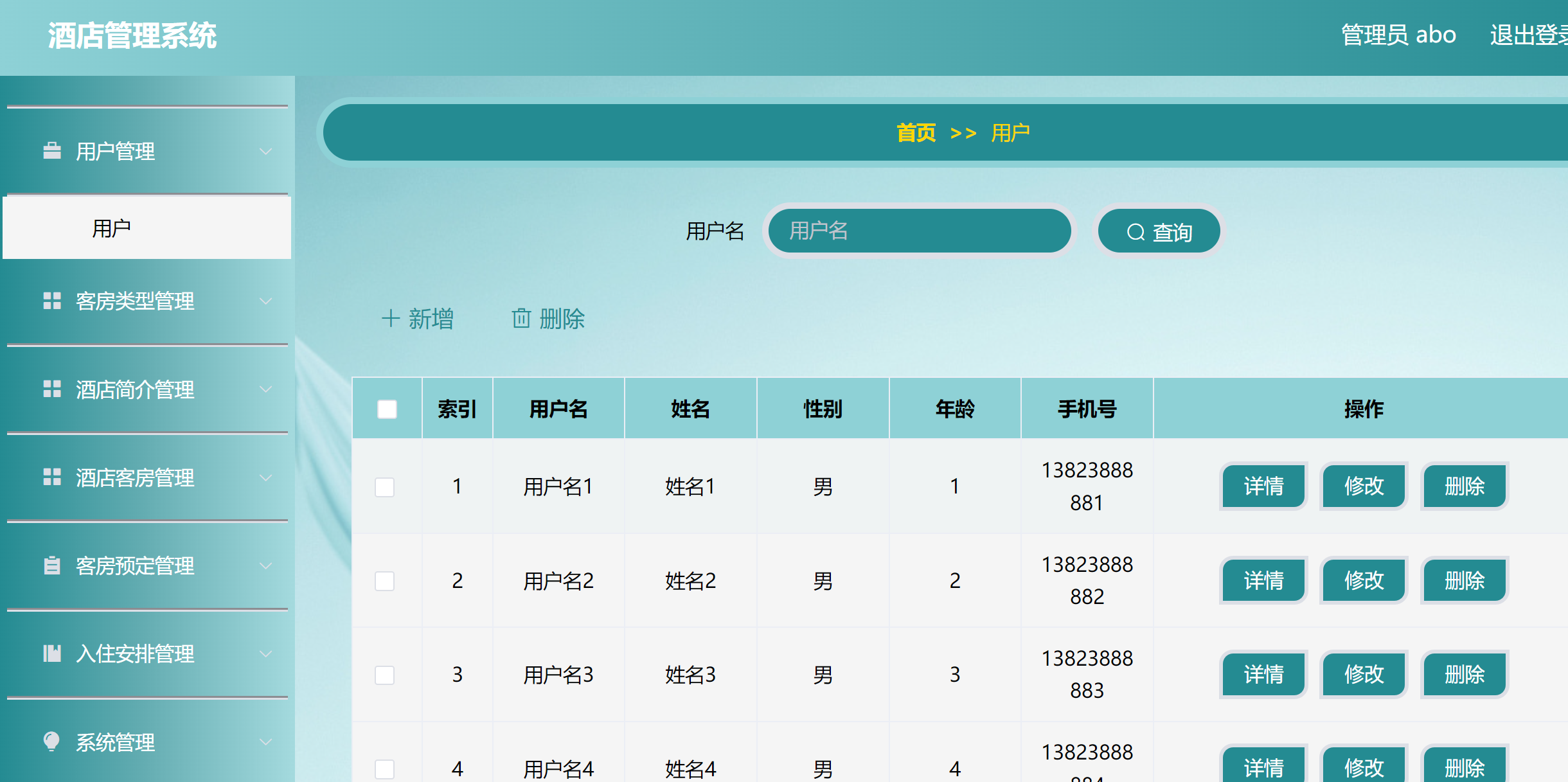Click the magnifier icon in 查询 button
The image size is (1568, 782).
[1136, 231]
